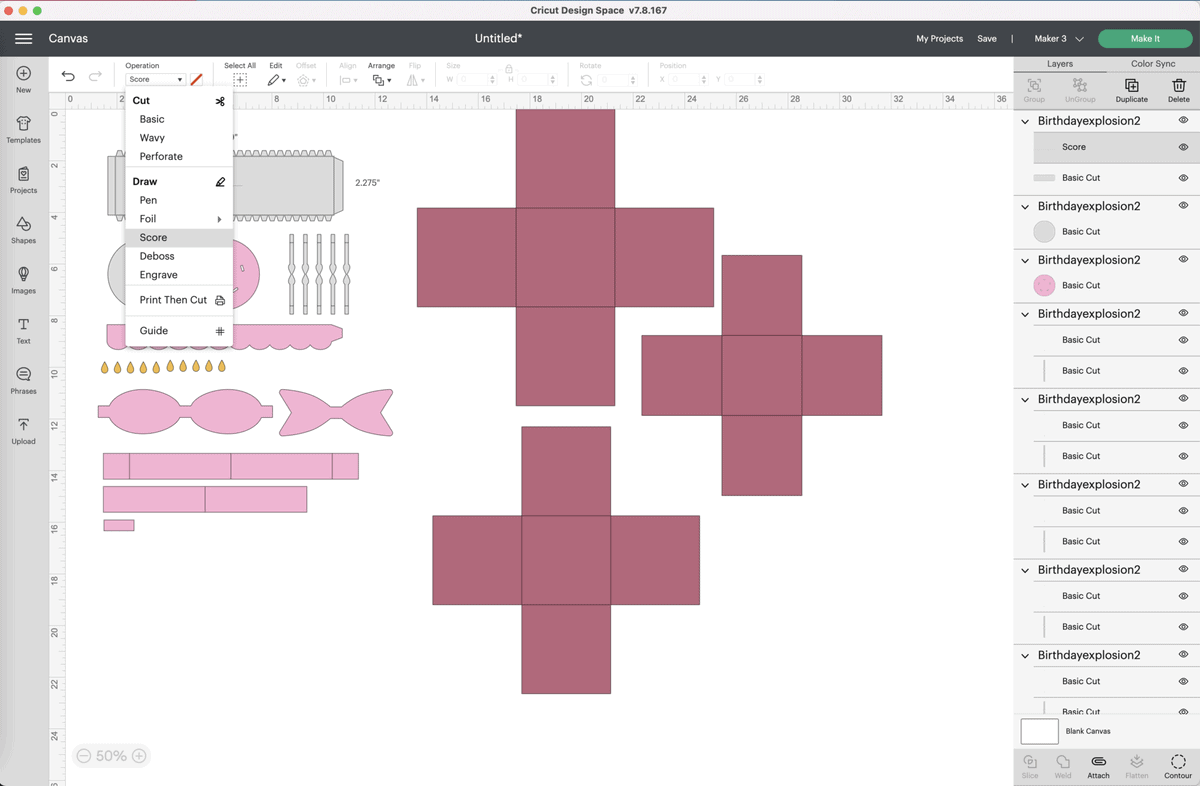Select the Text tool

tap(23, 328)
